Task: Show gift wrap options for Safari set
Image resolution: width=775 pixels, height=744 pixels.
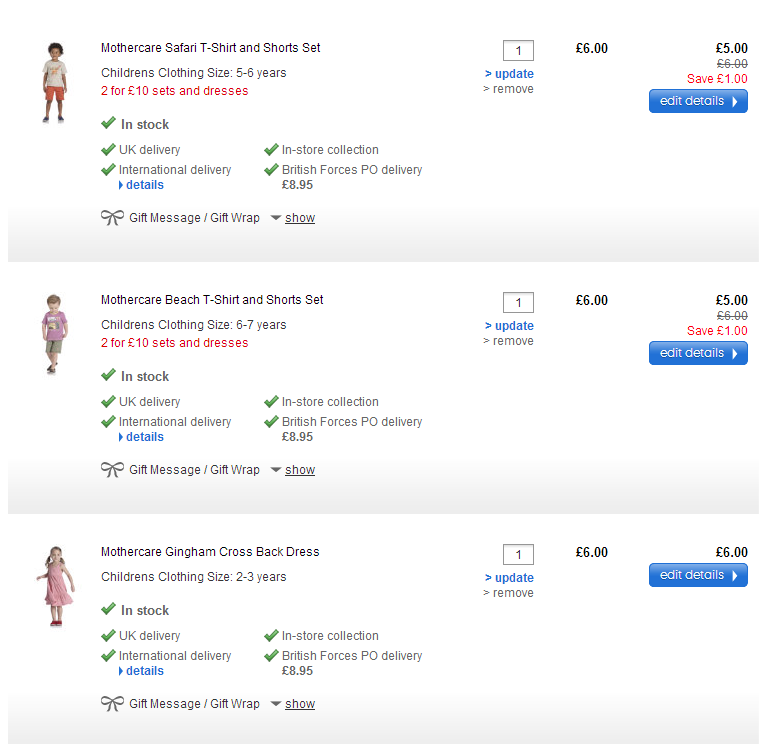Action: tap(299, 218)
